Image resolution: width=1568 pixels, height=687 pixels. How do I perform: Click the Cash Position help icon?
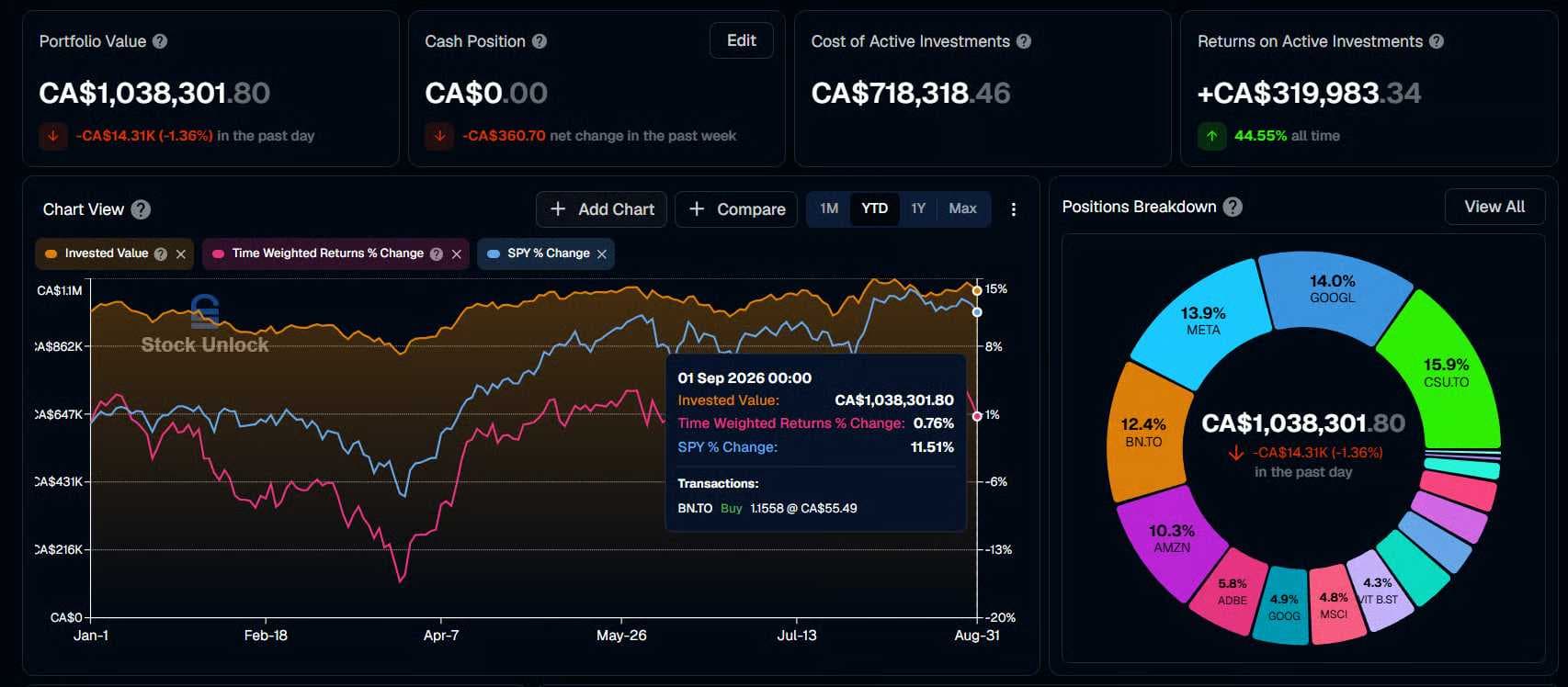tap(540, 41)
